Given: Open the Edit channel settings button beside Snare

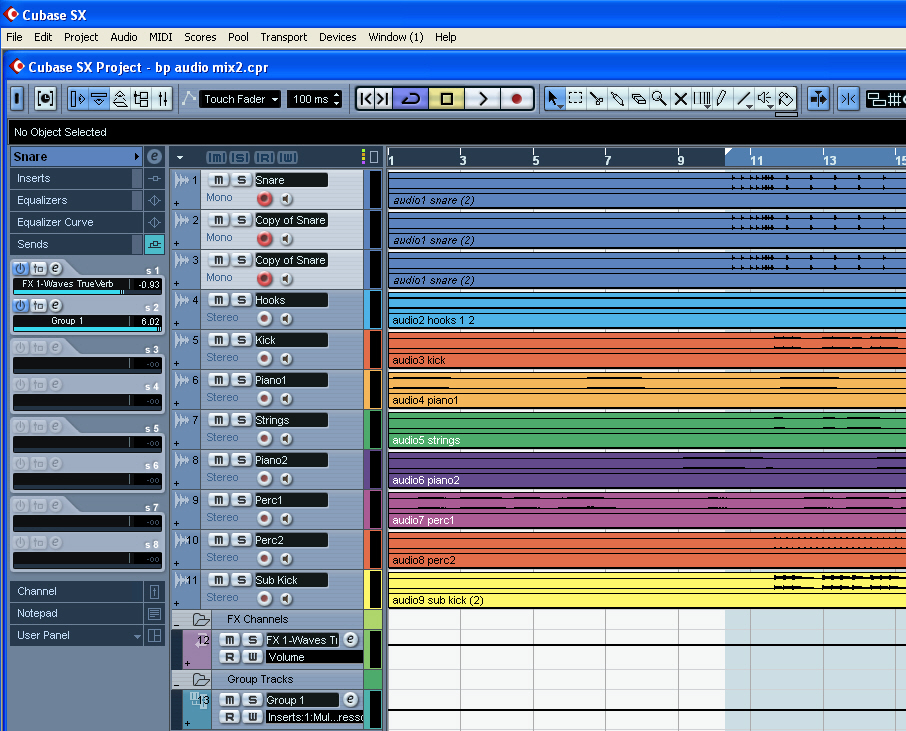Looking at the screenshot, I should tap(154, 157).
